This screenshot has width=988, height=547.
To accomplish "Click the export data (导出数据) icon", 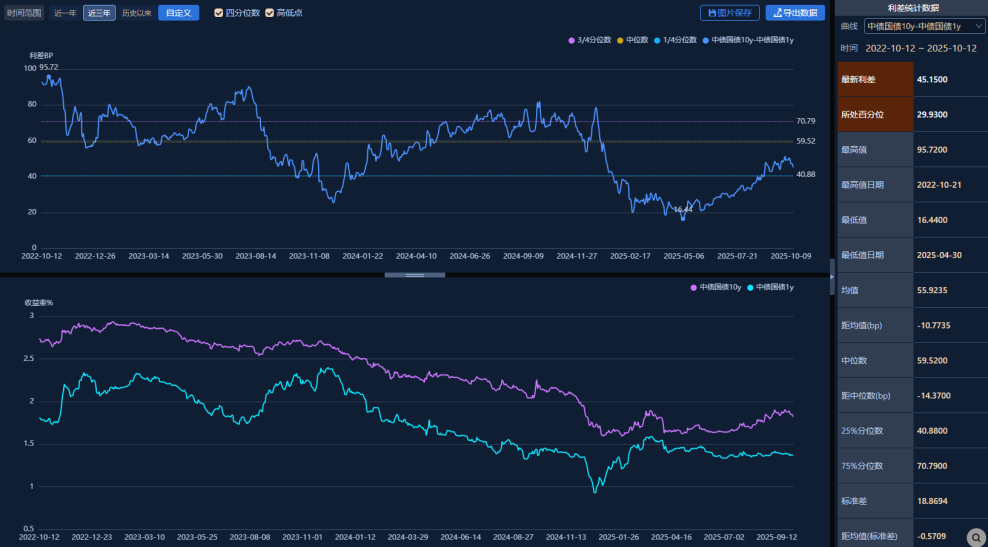I will [777, 13].
